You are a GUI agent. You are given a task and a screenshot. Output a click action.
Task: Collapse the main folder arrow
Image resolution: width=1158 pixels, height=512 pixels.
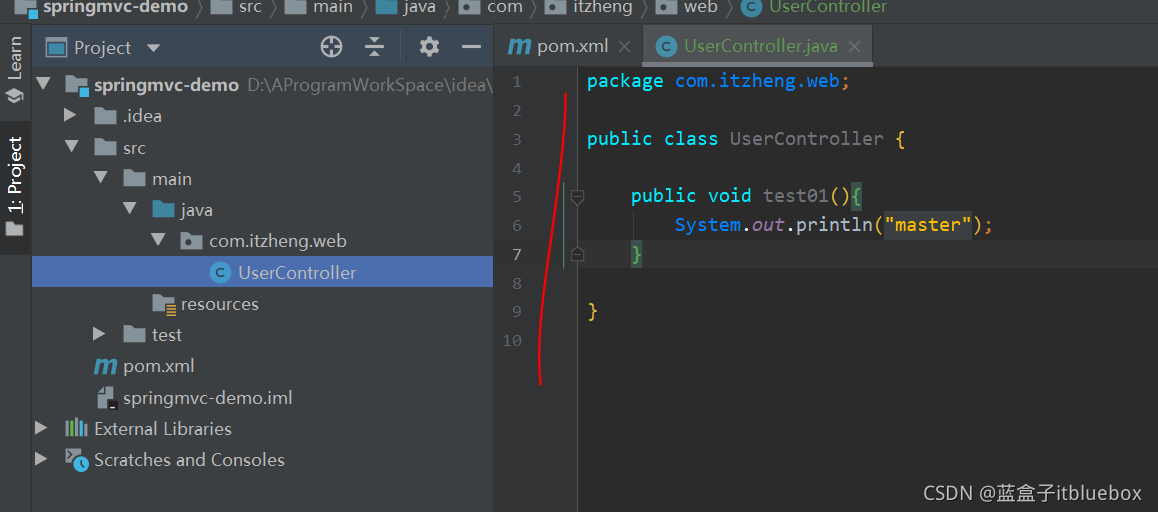[x=100, y=178]
